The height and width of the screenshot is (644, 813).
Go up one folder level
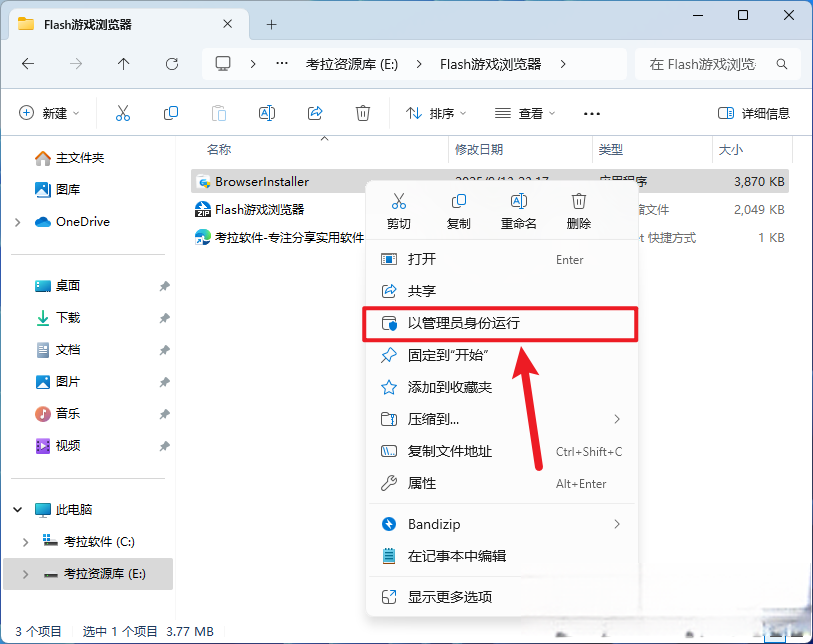tap(123, 64)
